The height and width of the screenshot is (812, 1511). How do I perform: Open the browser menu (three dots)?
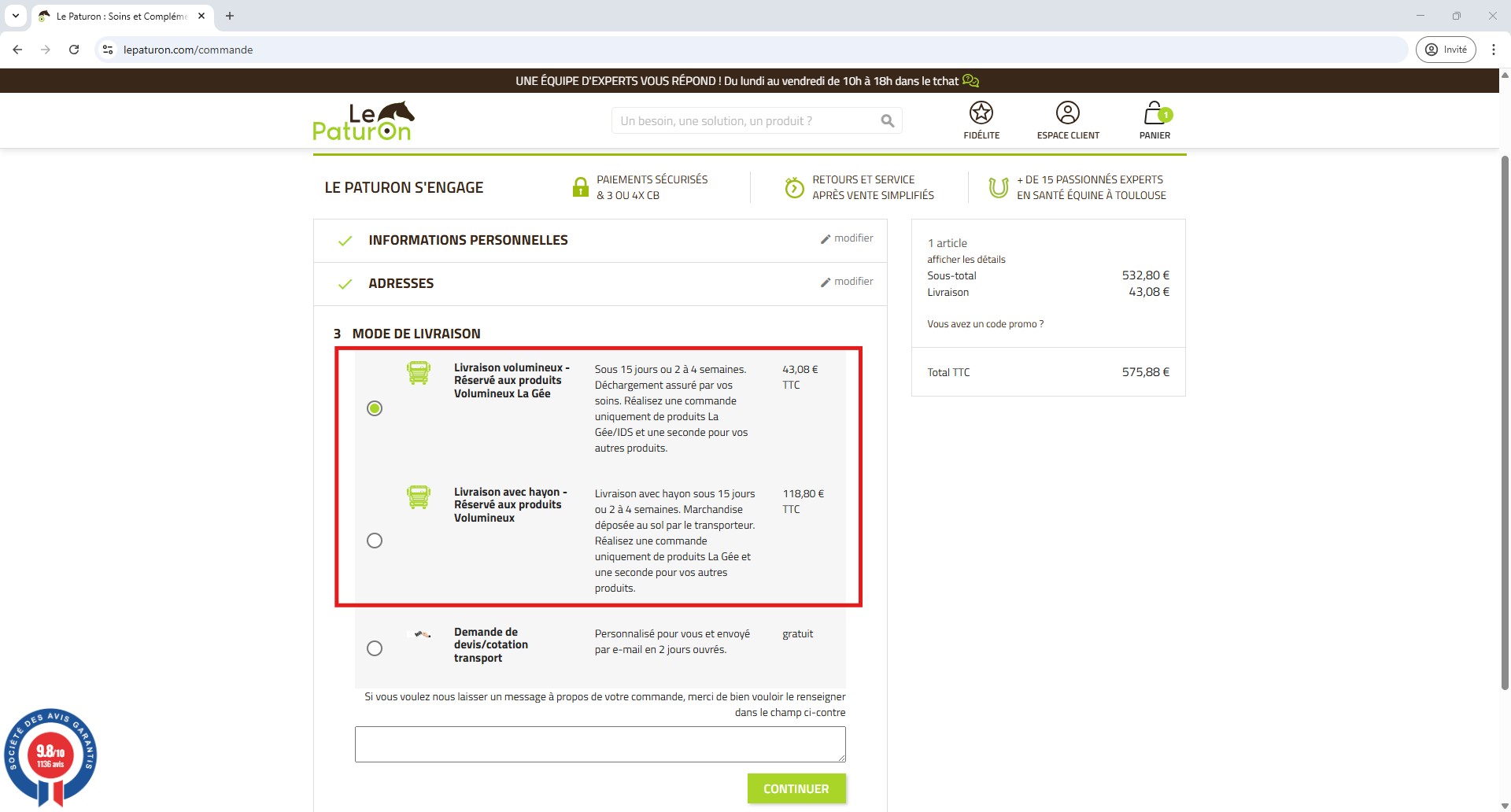(1493, 50)
